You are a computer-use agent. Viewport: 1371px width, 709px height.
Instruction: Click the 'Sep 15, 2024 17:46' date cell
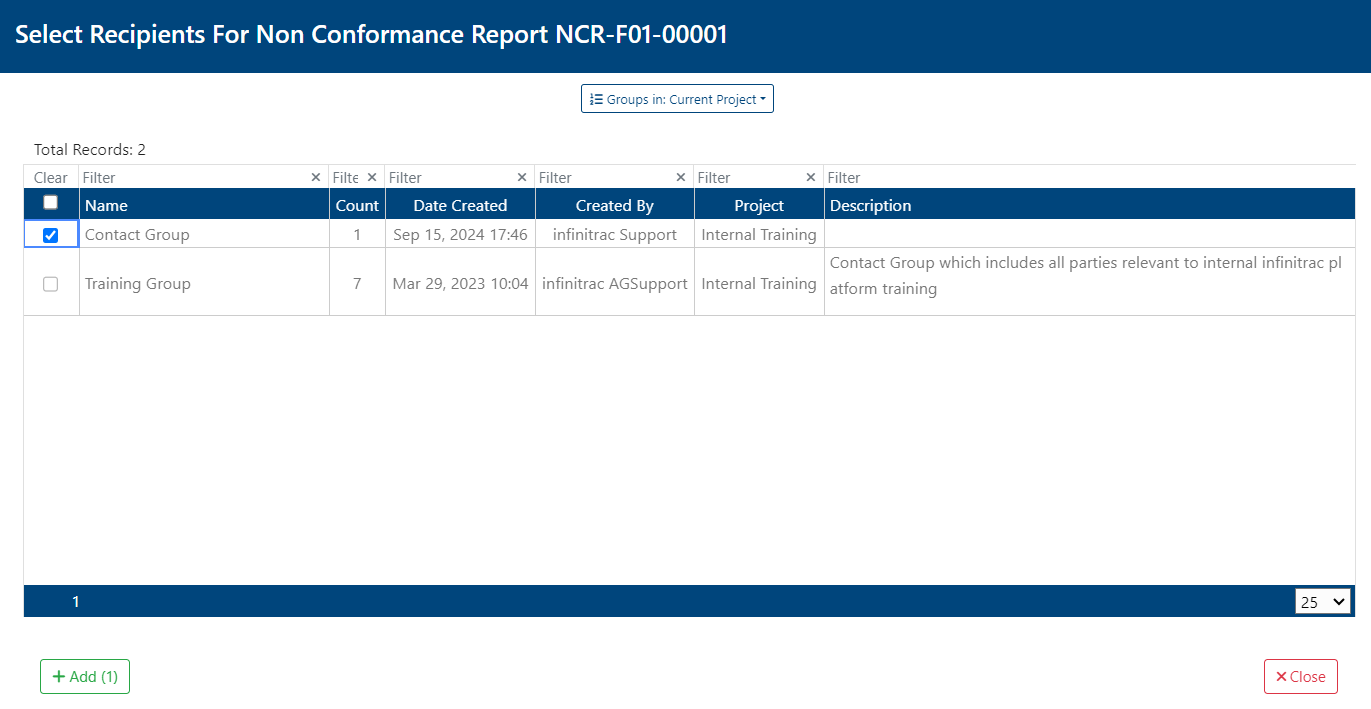point(460,234)
